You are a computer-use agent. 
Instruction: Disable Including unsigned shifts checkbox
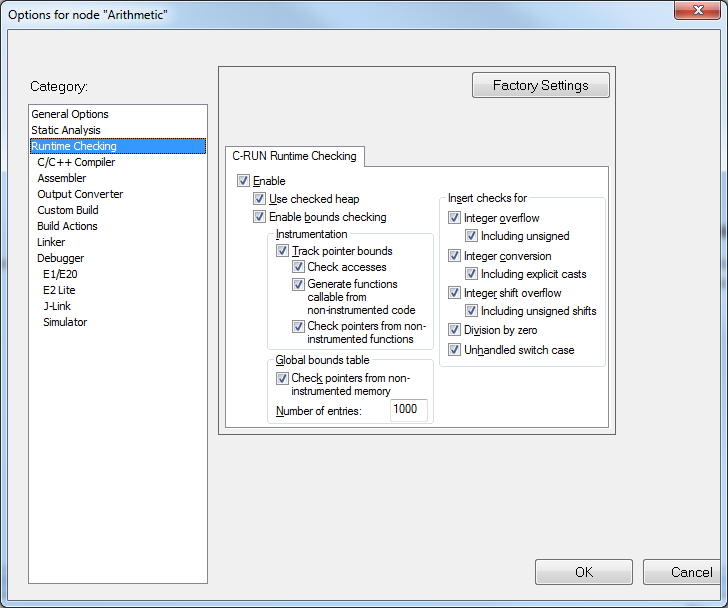472,311
